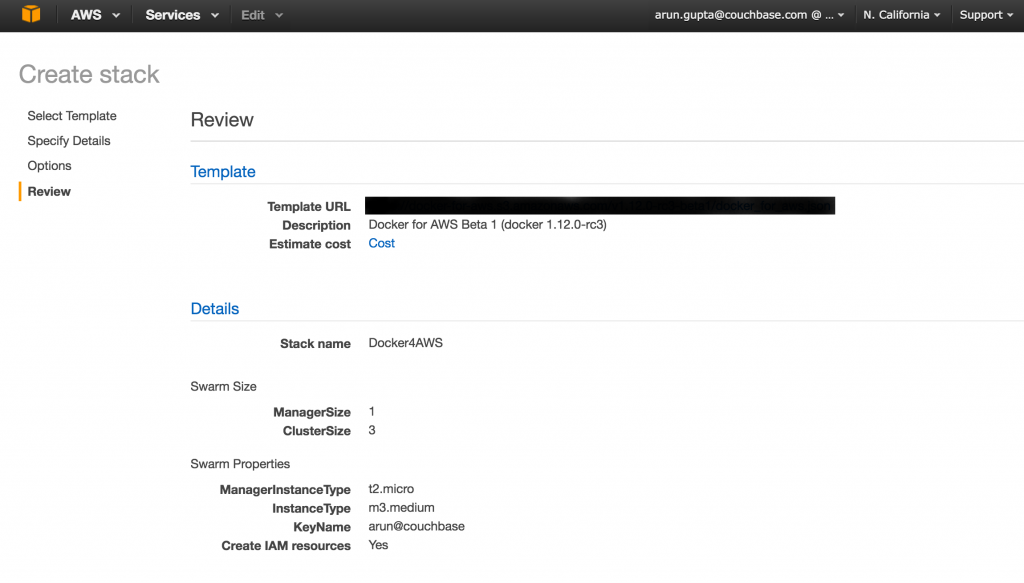Screen dimensions: 1024x583
Task: Click the 'm3.medium' instance type value
Action: pos(401,507)
